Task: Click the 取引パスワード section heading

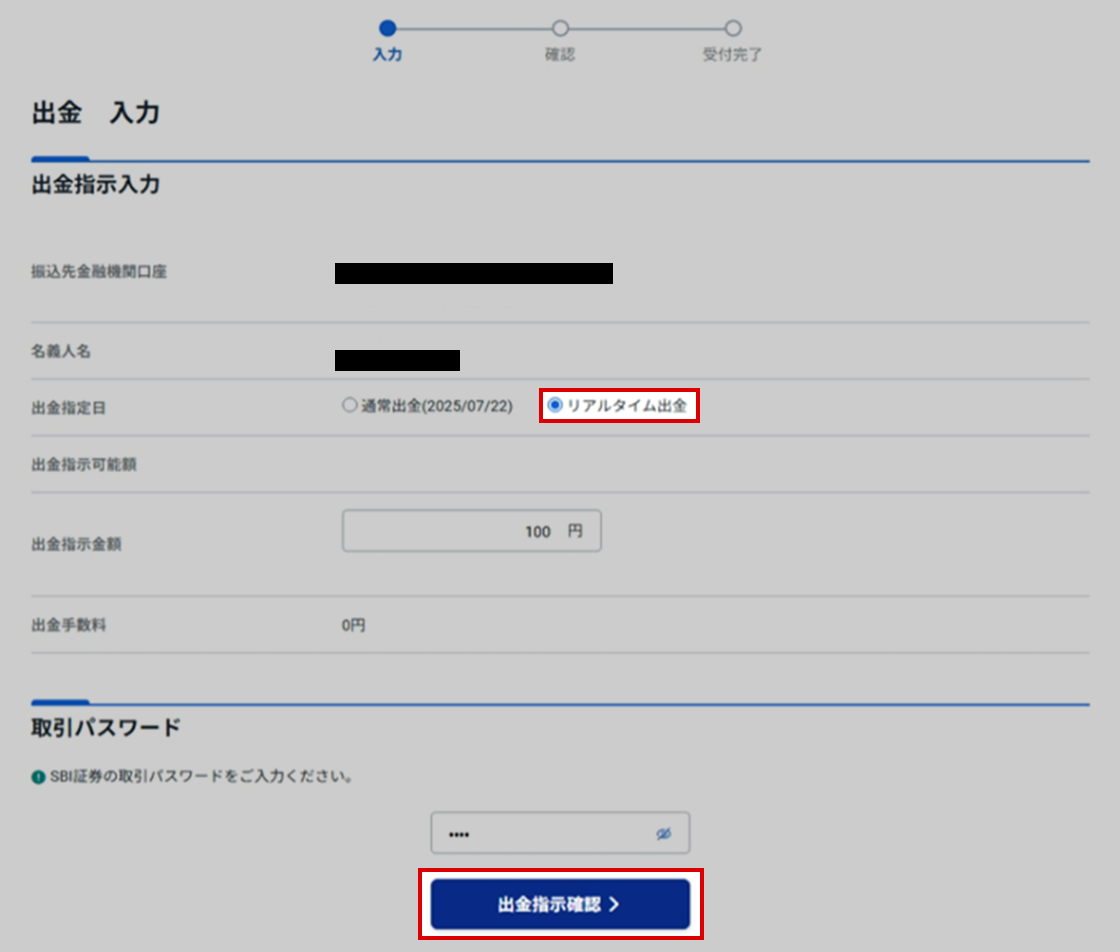Action: (x=106, y=728)
